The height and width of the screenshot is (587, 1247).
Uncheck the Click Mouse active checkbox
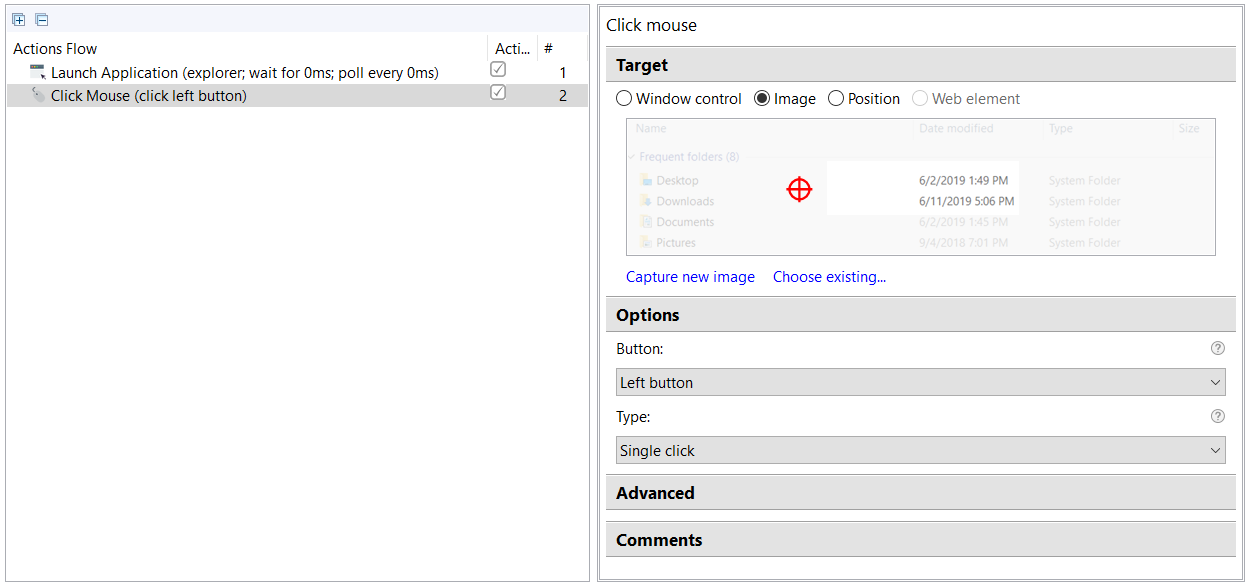pos(498,93)
